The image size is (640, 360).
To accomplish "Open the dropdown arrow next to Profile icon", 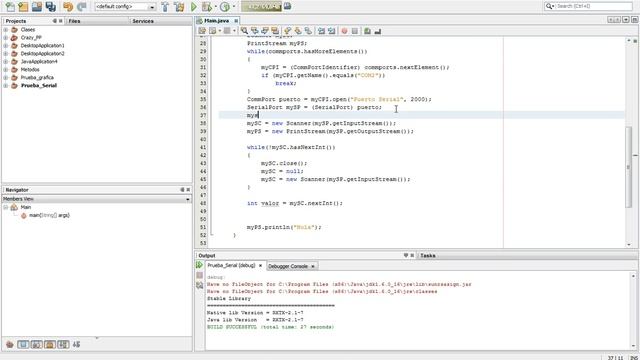I will [234, 7].
